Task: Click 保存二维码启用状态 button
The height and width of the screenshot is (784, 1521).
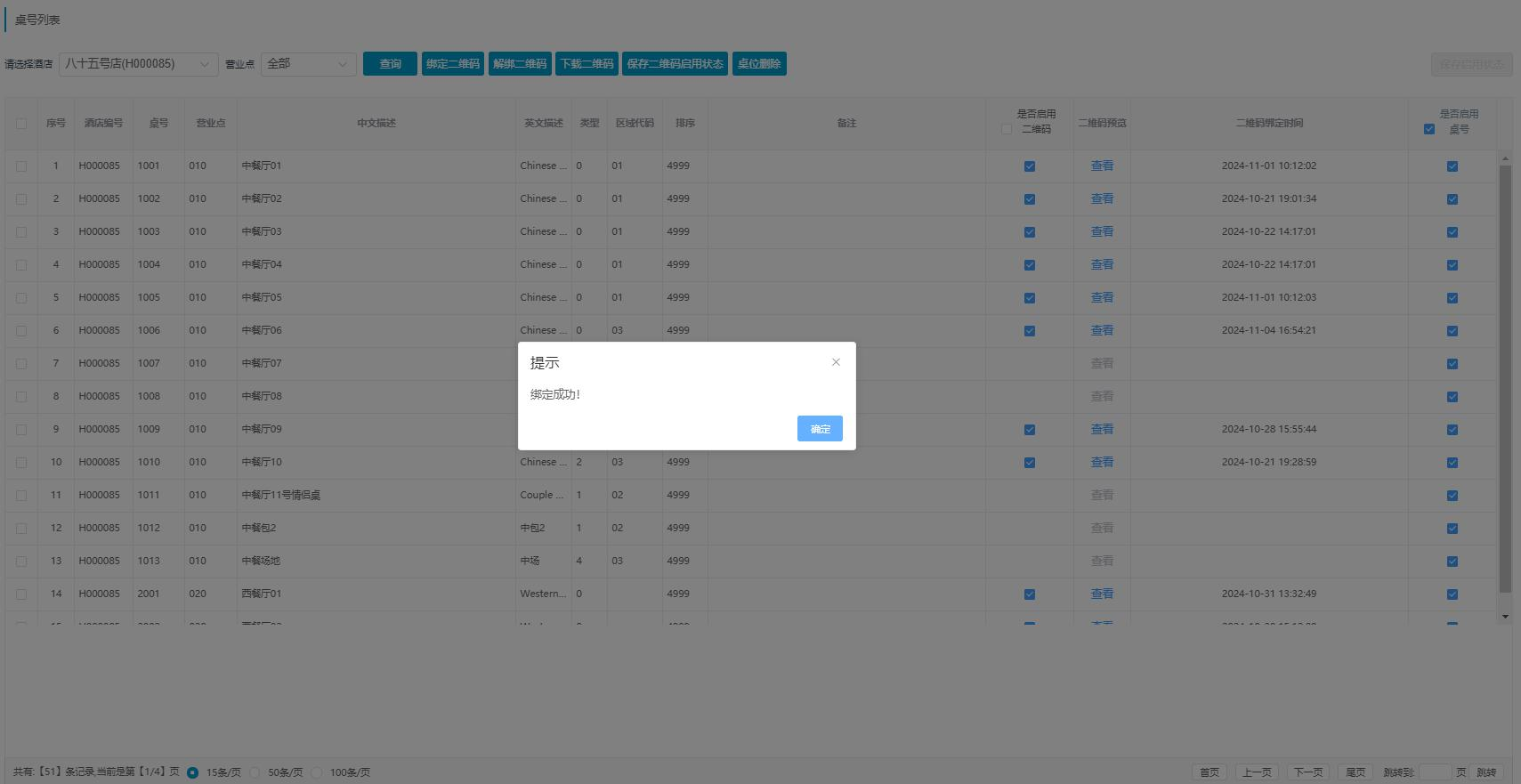Action: tap(675, 64)
